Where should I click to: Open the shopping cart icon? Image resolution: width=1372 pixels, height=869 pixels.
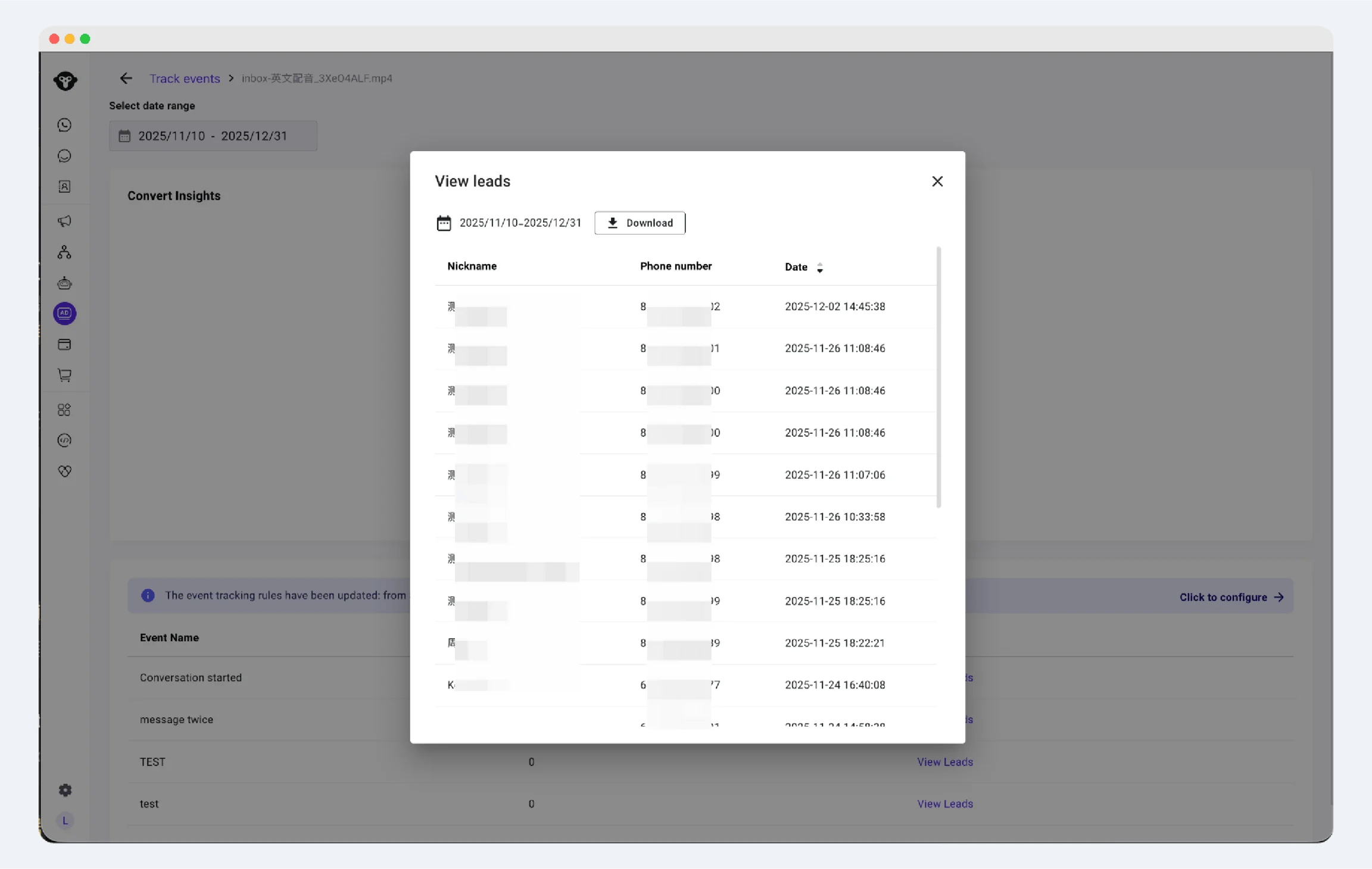pyautogui.click(x=64, y=375)
